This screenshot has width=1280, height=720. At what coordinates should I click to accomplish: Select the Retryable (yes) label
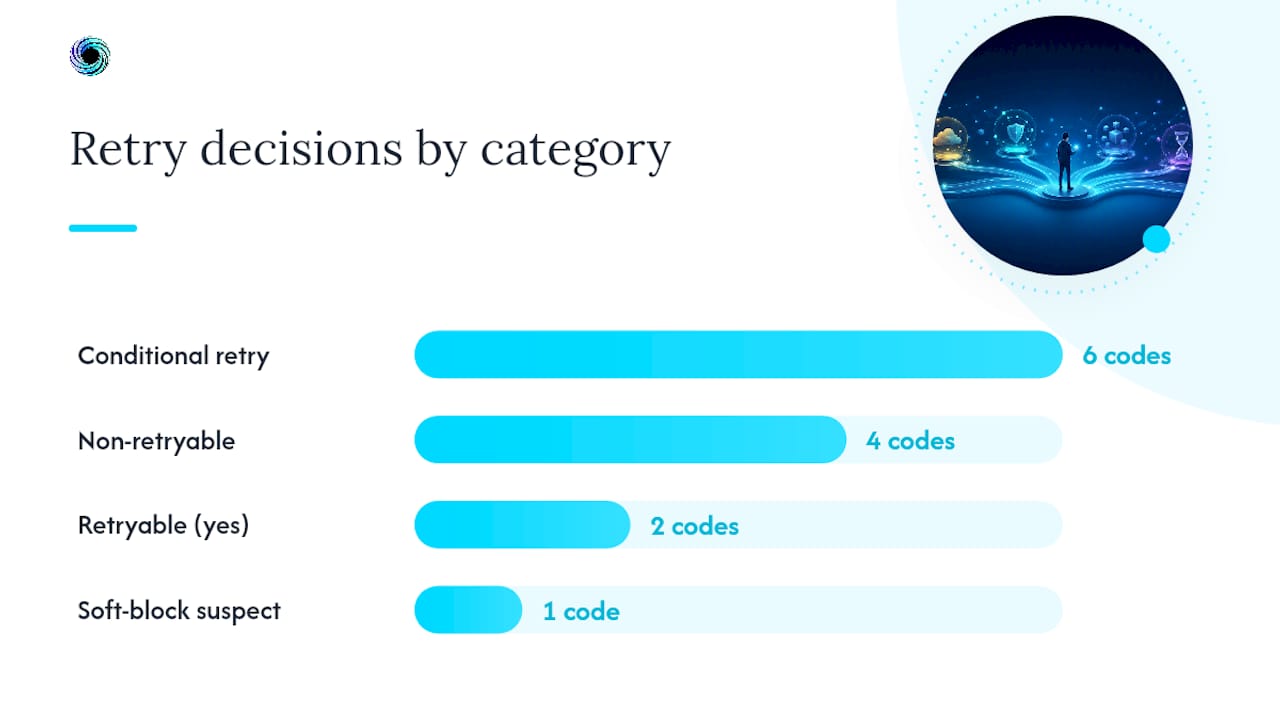pyautogui.click(x=164, y=526)
